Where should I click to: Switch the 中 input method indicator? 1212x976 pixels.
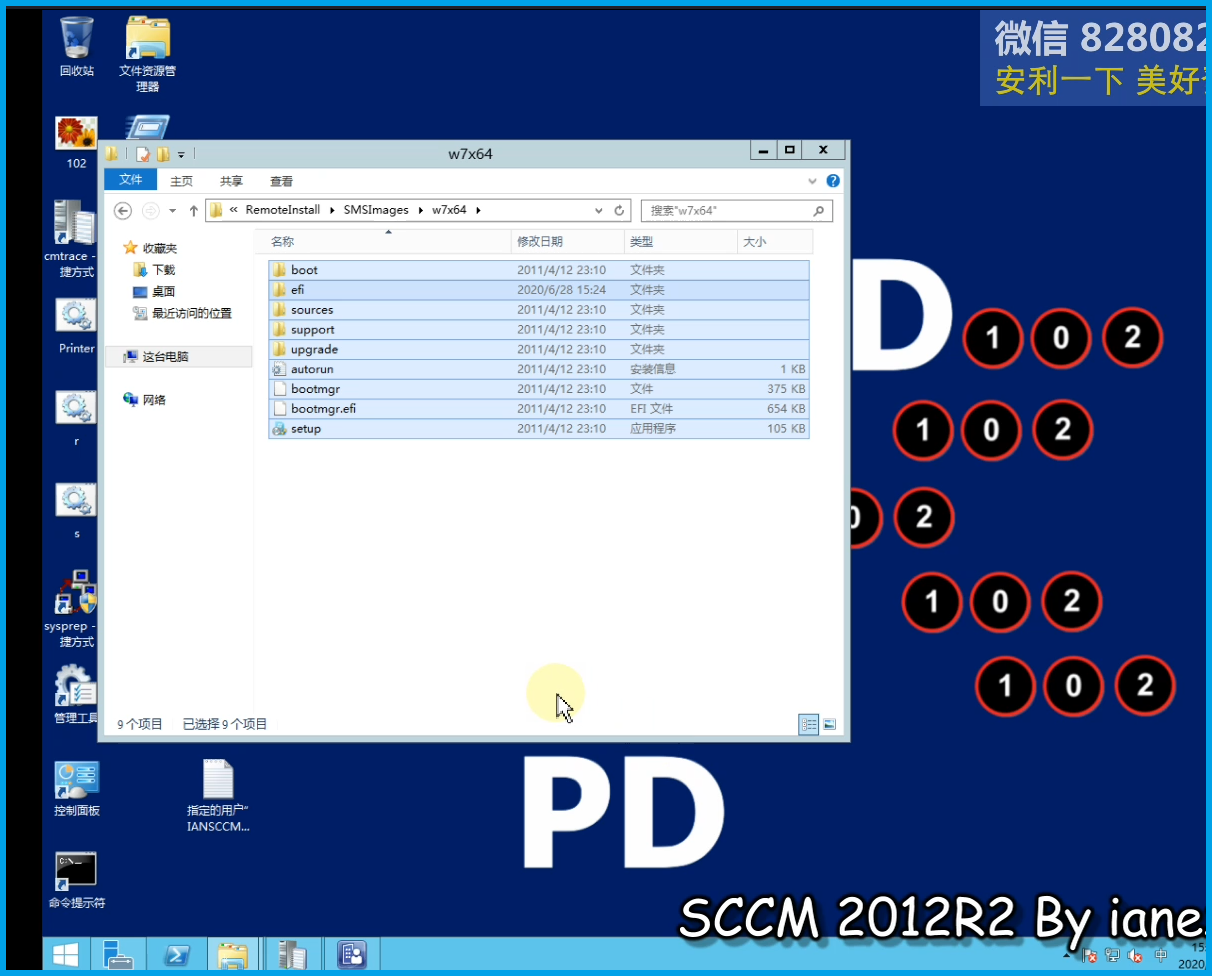click(x=1160, y=956)
